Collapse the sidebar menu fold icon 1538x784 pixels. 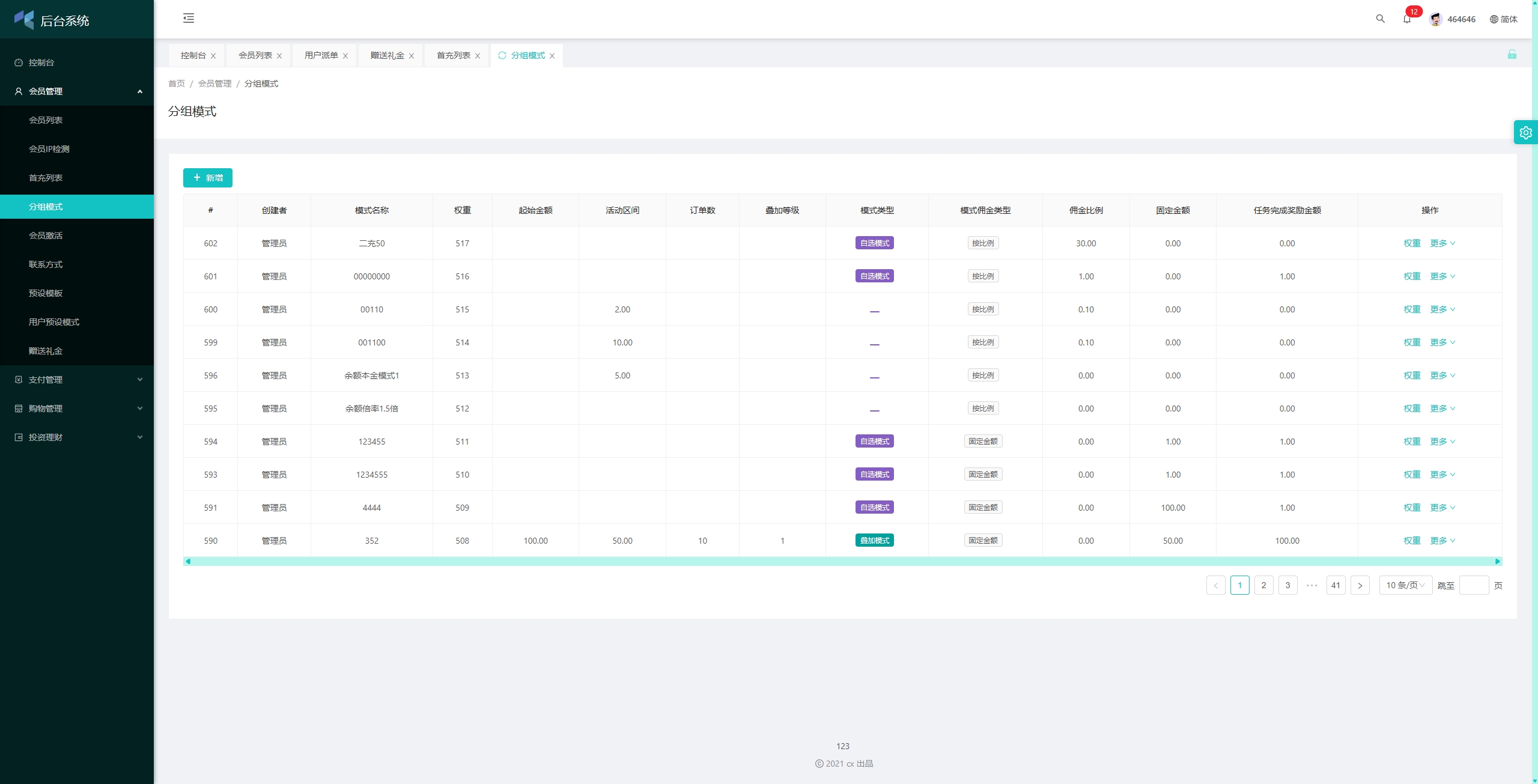click(x=189, y=18)
